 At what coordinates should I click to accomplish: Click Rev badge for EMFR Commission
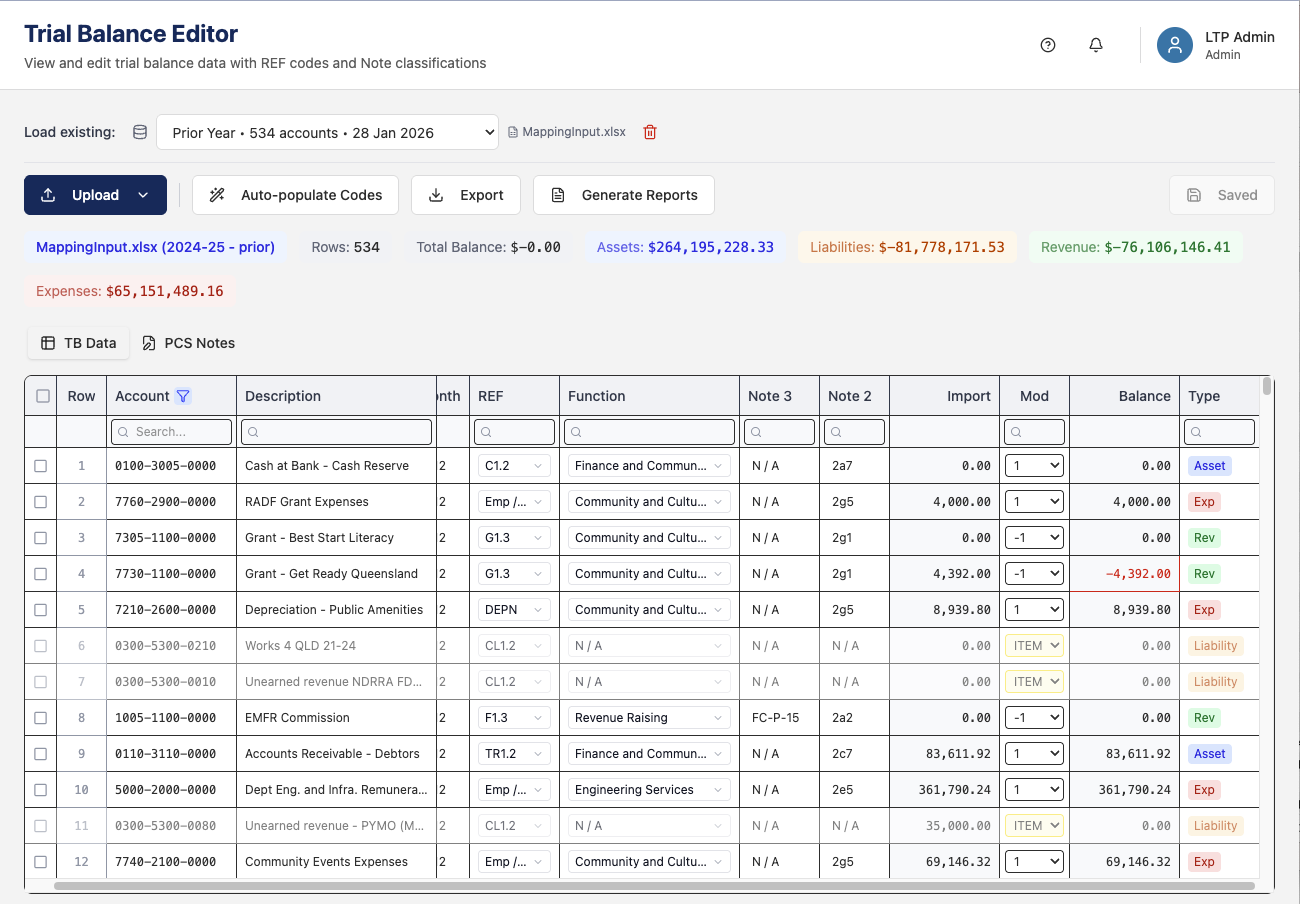point(1204,718)
